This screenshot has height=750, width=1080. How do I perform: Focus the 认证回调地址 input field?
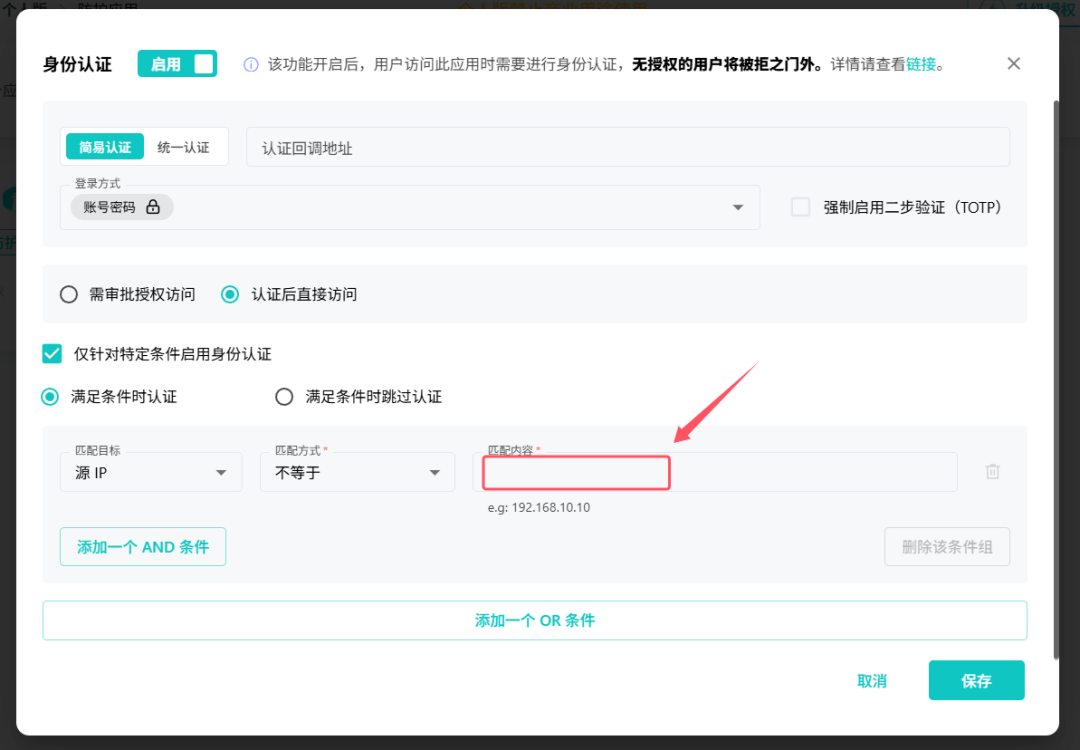tap(628, 147)
